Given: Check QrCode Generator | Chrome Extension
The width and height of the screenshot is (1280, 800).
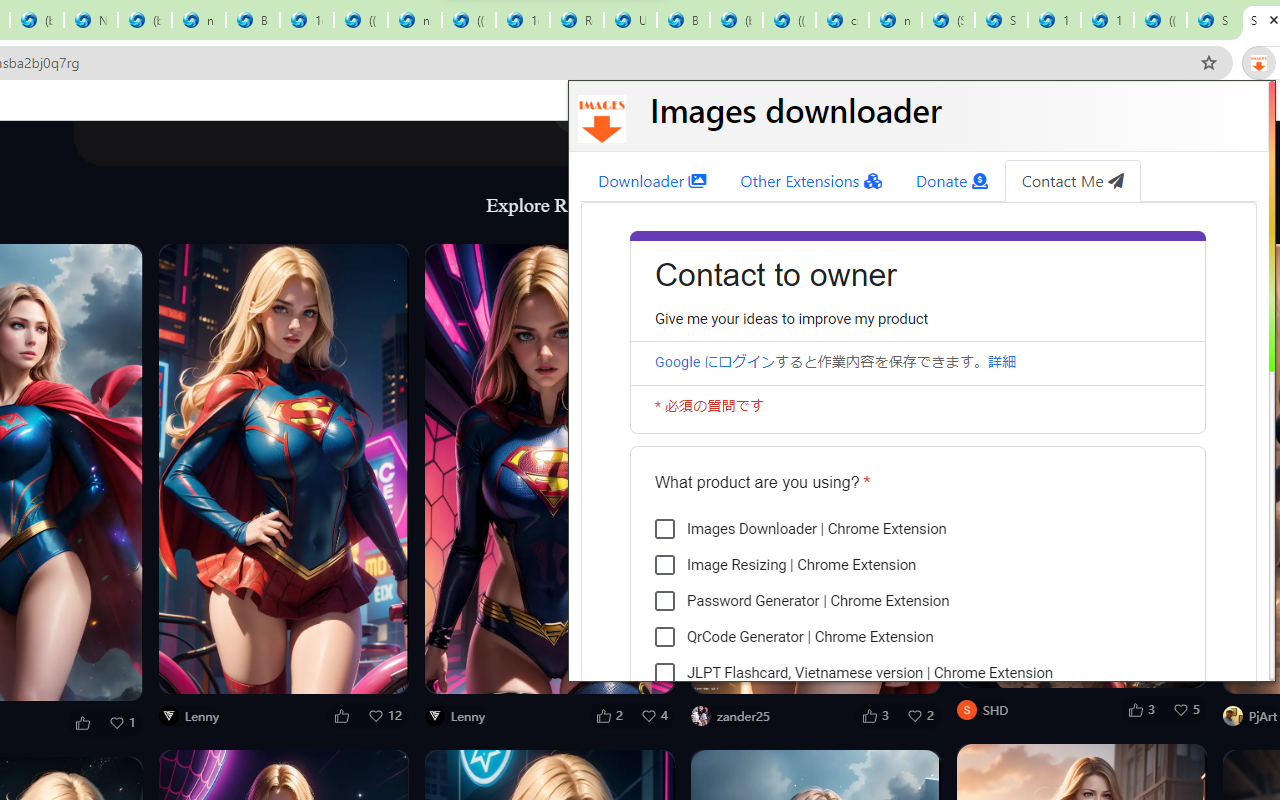Looking at the screenshot, I should [x=665, y=637].
